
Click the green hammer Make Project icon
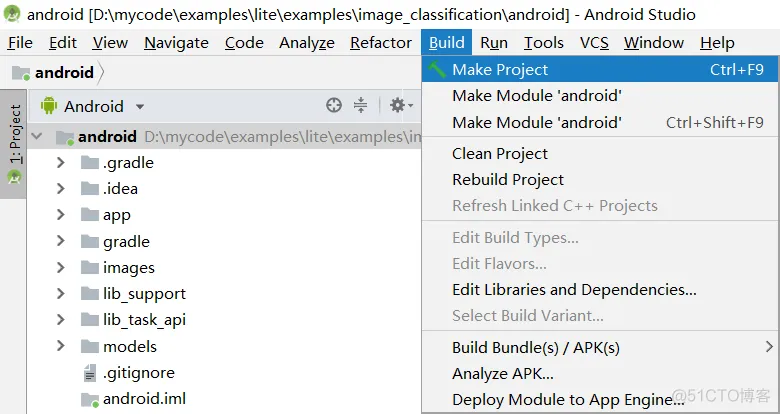[437, 69]
